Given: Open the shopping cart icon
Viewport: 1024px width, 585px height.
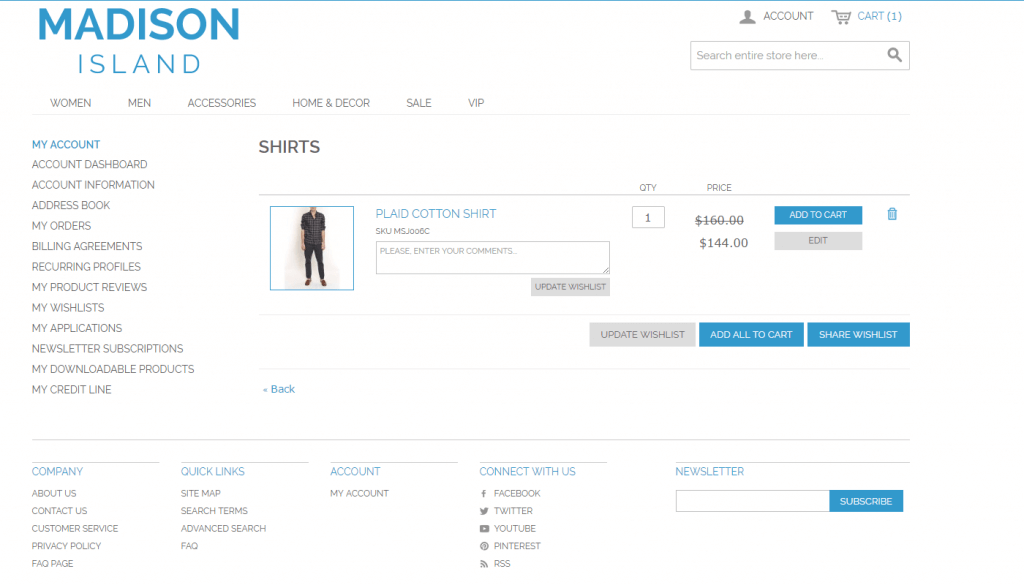Looking at the screenshot, I should pos(841,17).
